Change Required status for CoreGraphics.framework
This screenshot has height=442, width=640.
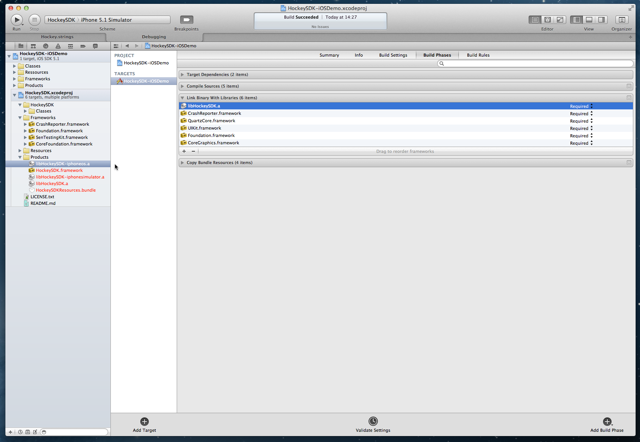coord(581,143)
